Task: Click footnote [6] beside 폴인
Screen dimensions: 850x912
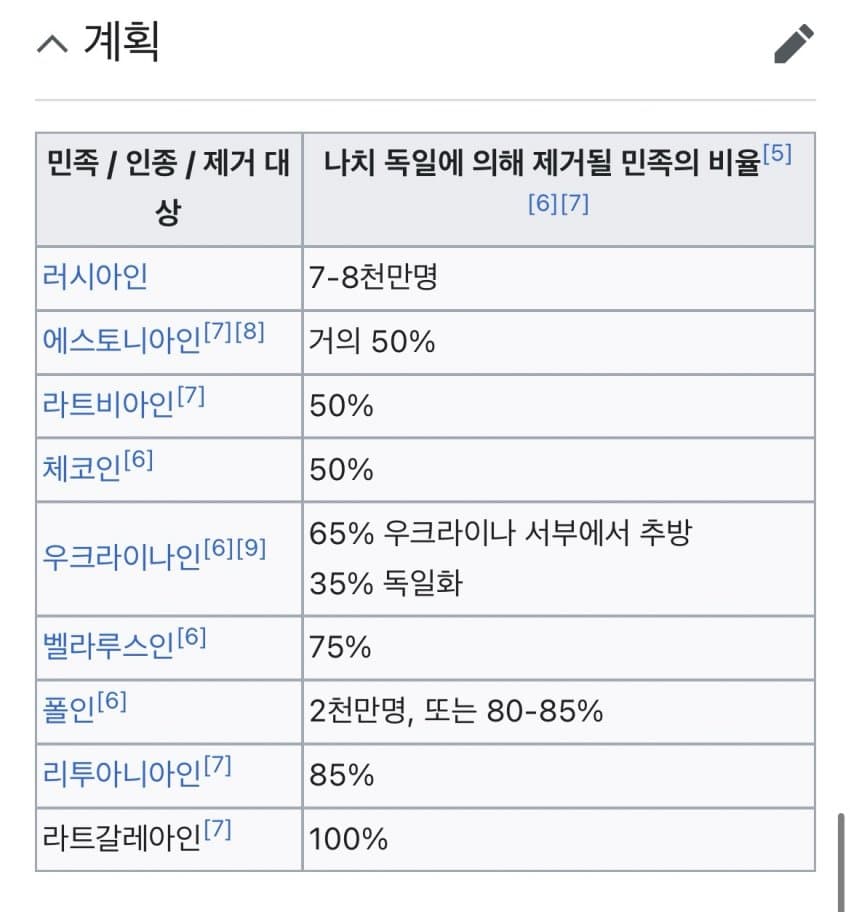Action: 112,701
